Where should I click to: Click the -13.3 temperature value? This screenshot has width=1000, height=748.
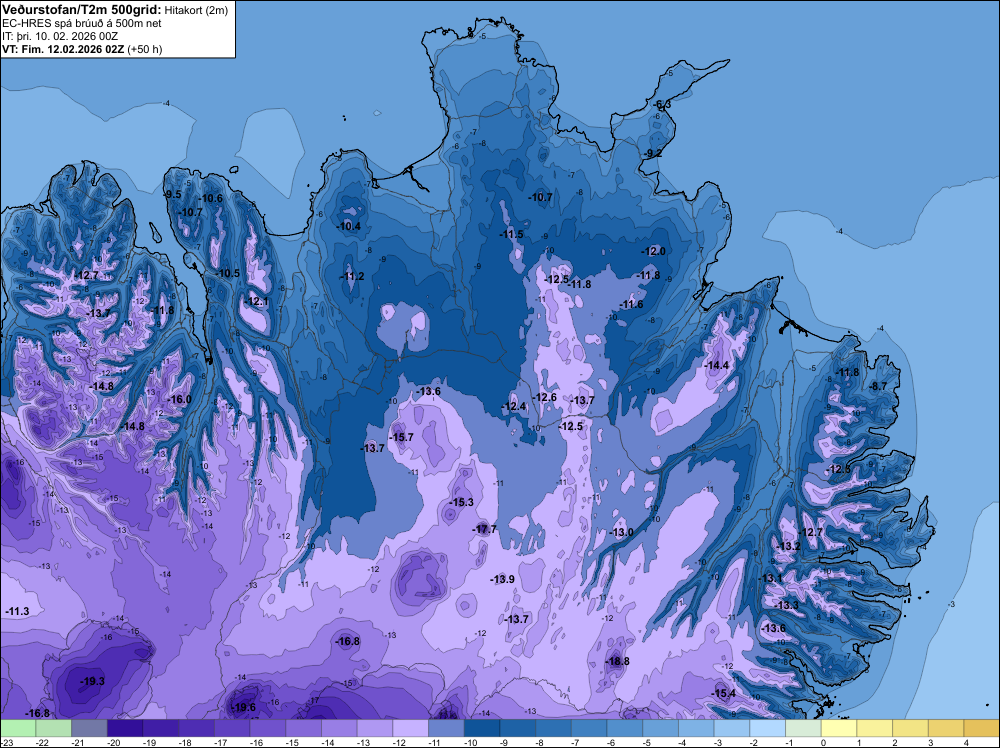click(786, 605)
